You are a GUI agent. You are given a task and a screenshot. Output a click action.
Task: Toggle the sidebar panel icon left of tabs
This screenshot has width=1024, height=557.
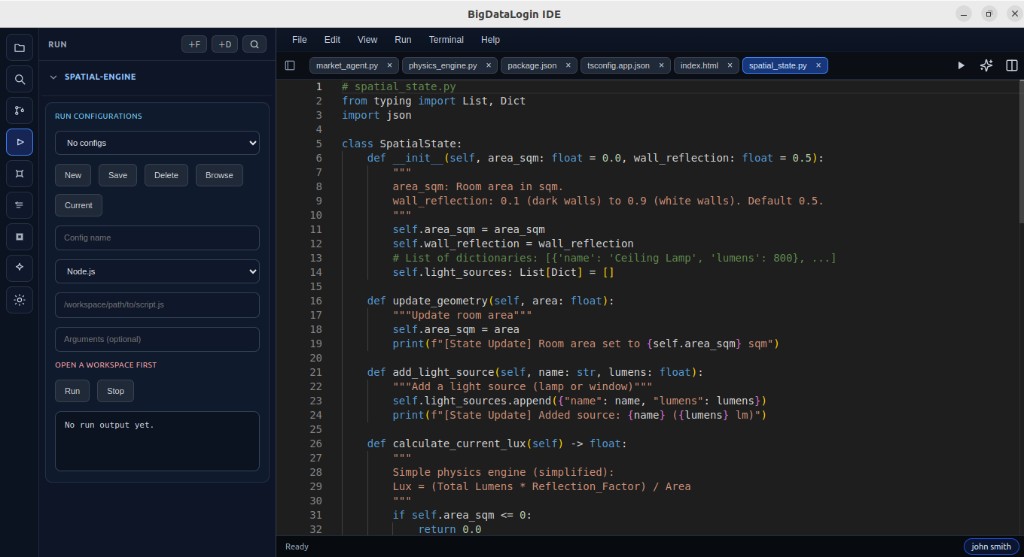click(290, 65)
